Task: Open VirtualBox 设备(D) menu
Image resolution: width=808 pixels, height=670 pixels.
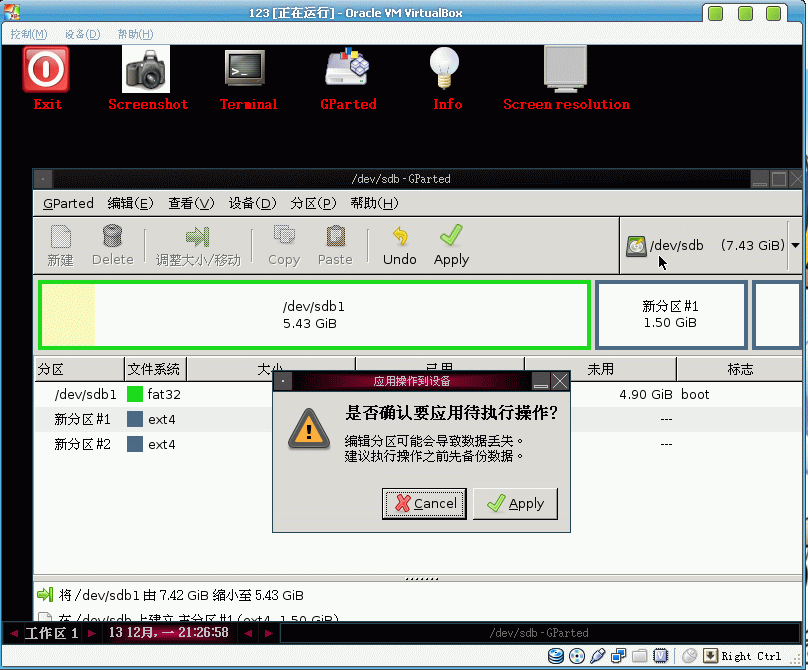Action: coord(82,34)
